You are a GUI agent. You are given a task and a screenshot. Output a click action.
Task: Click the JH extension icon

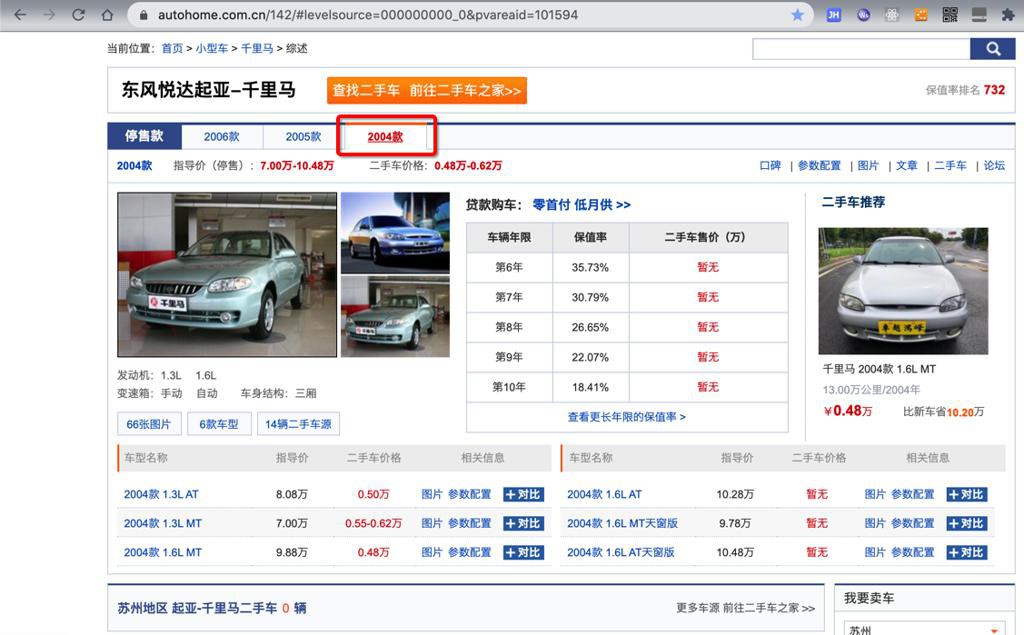click(833, 14)
